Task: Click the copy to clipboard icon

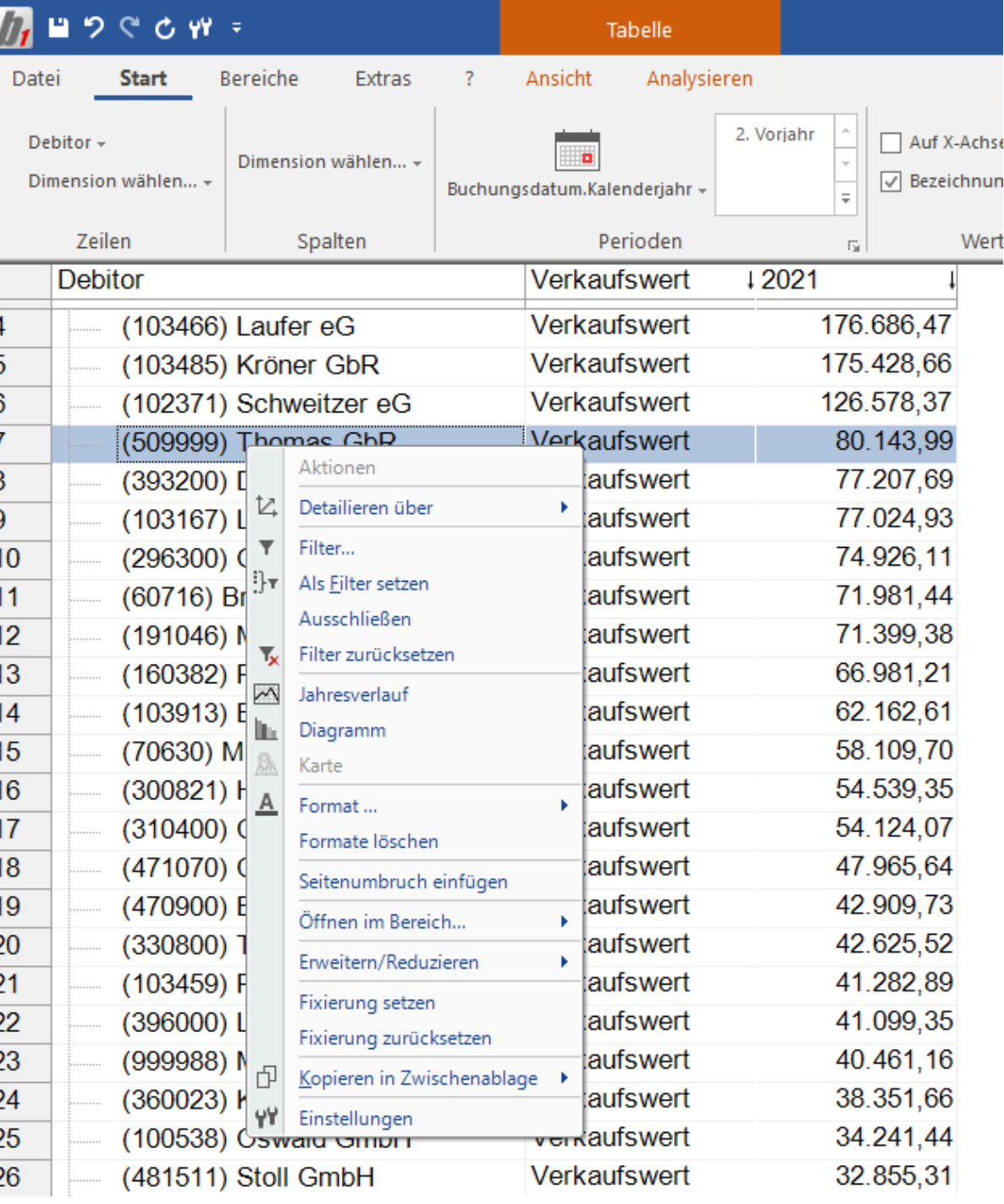Action: [267, 1077]
